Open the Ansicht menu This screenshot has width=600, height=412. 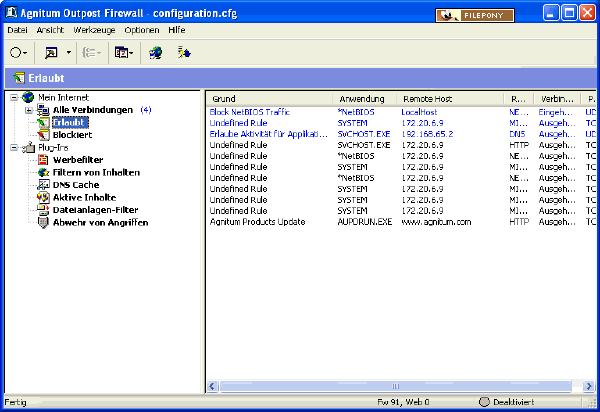click(x=50, y=30)
